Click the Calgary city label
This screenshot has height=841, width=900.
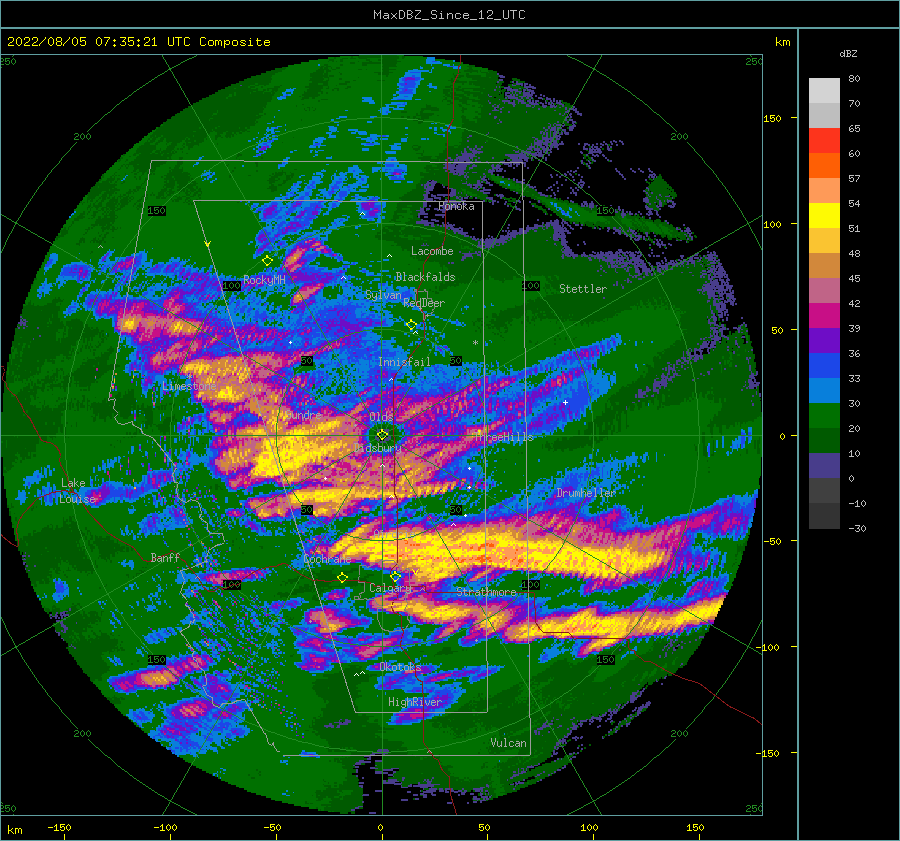390,588
